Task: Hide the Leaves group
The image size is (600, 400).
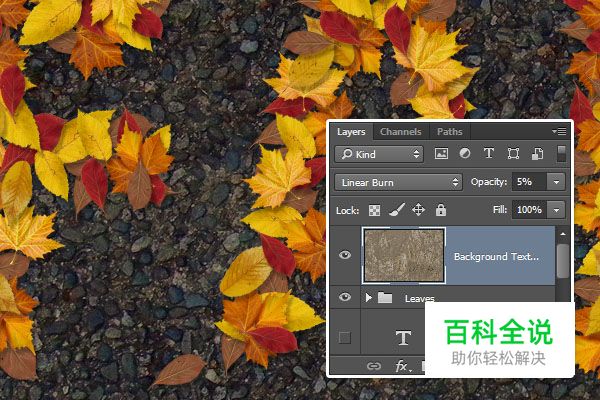Action: (x=345, y=297)
